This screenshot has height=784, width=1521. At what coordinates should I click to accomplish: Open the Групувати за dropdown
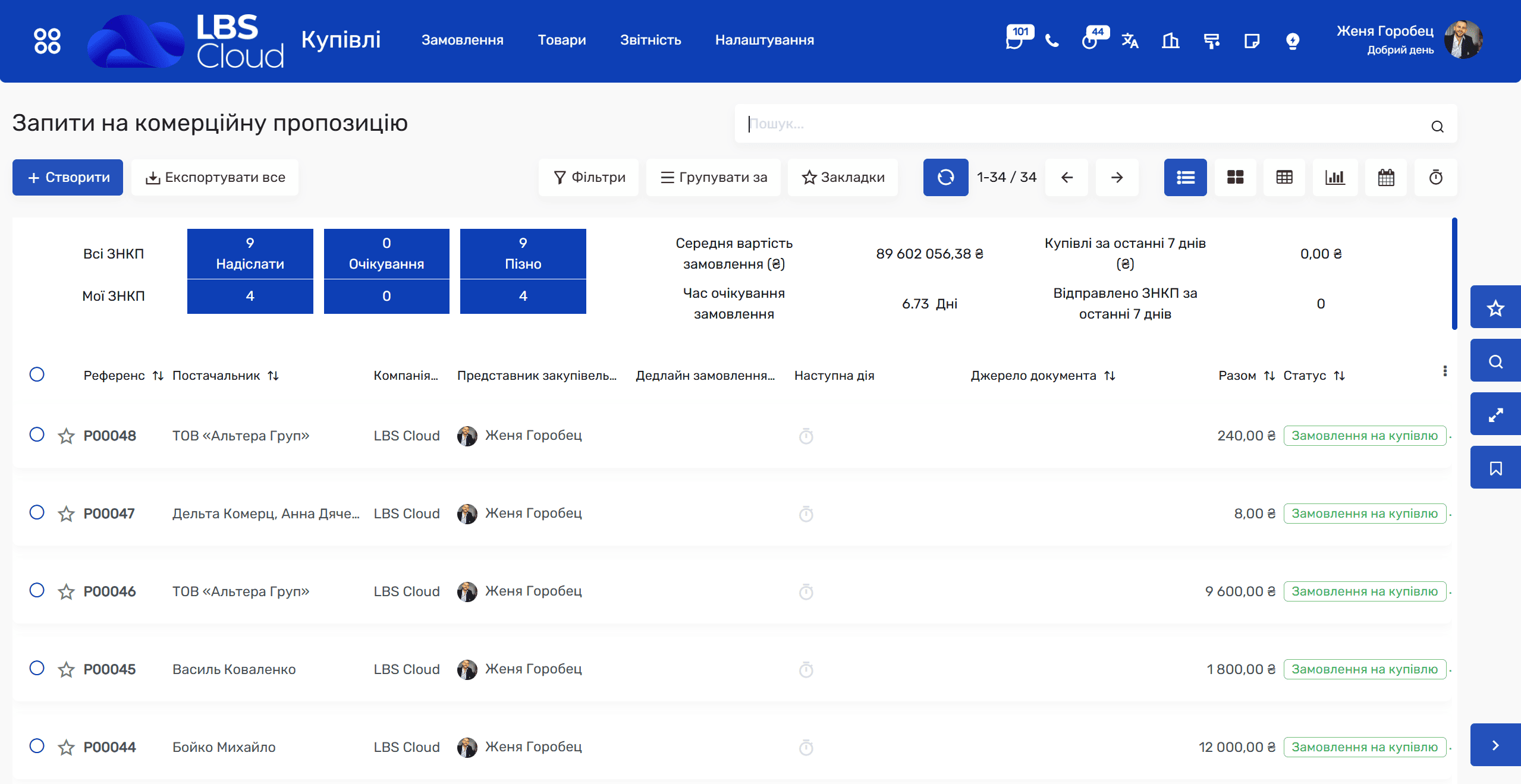point(713,177)
